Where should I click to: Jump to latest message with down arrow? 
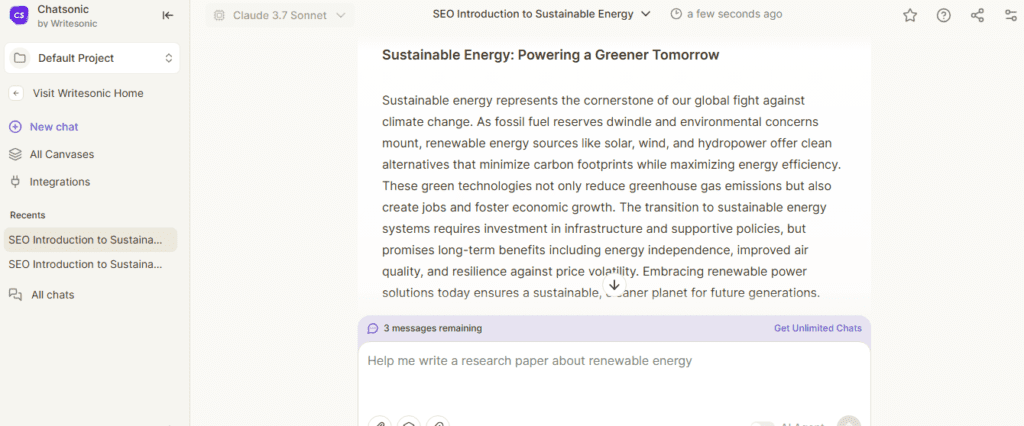(x=614, y=286)
